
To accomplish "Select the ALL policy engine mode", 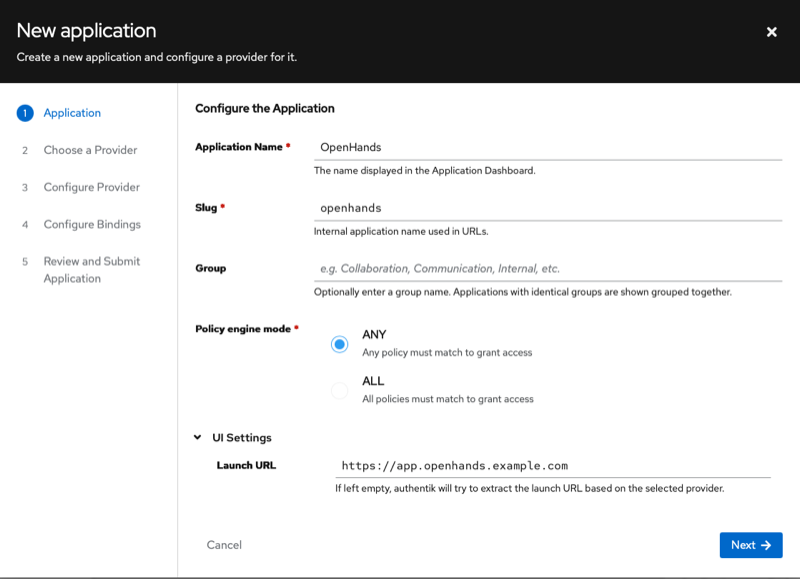I will point(339,391).
